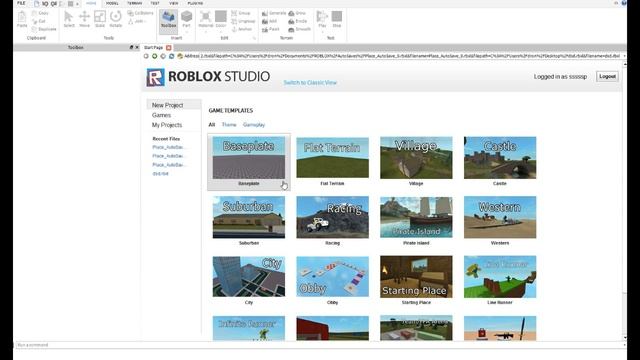Open the Material dropdown arrow
The width and height of the screenshot is (640, 360).
click(x=206, y=31)
